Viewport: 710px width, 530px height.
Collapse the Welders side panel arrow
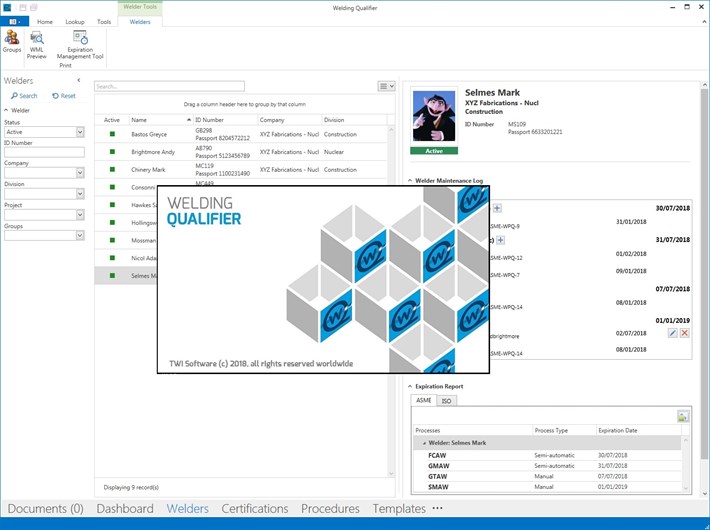pos(79,80)
